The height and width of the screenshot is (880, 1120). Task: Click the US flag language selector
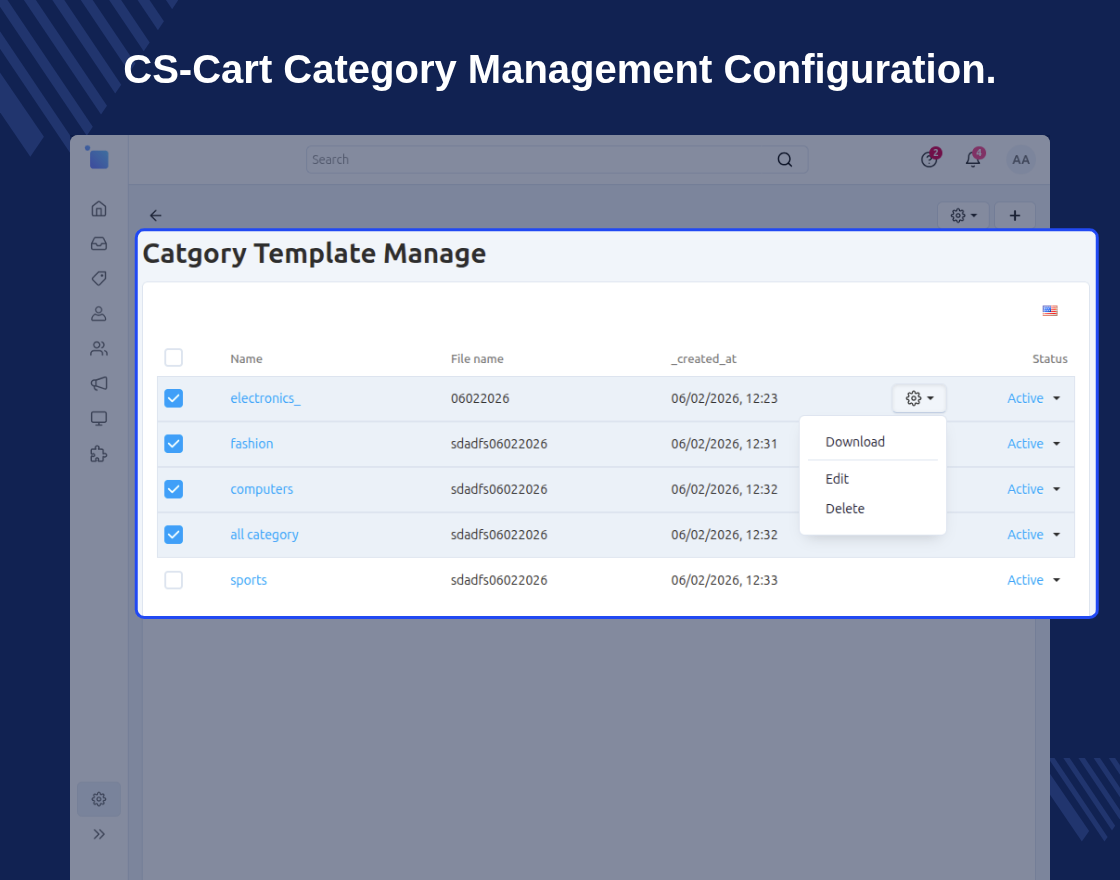[1049, 310]
